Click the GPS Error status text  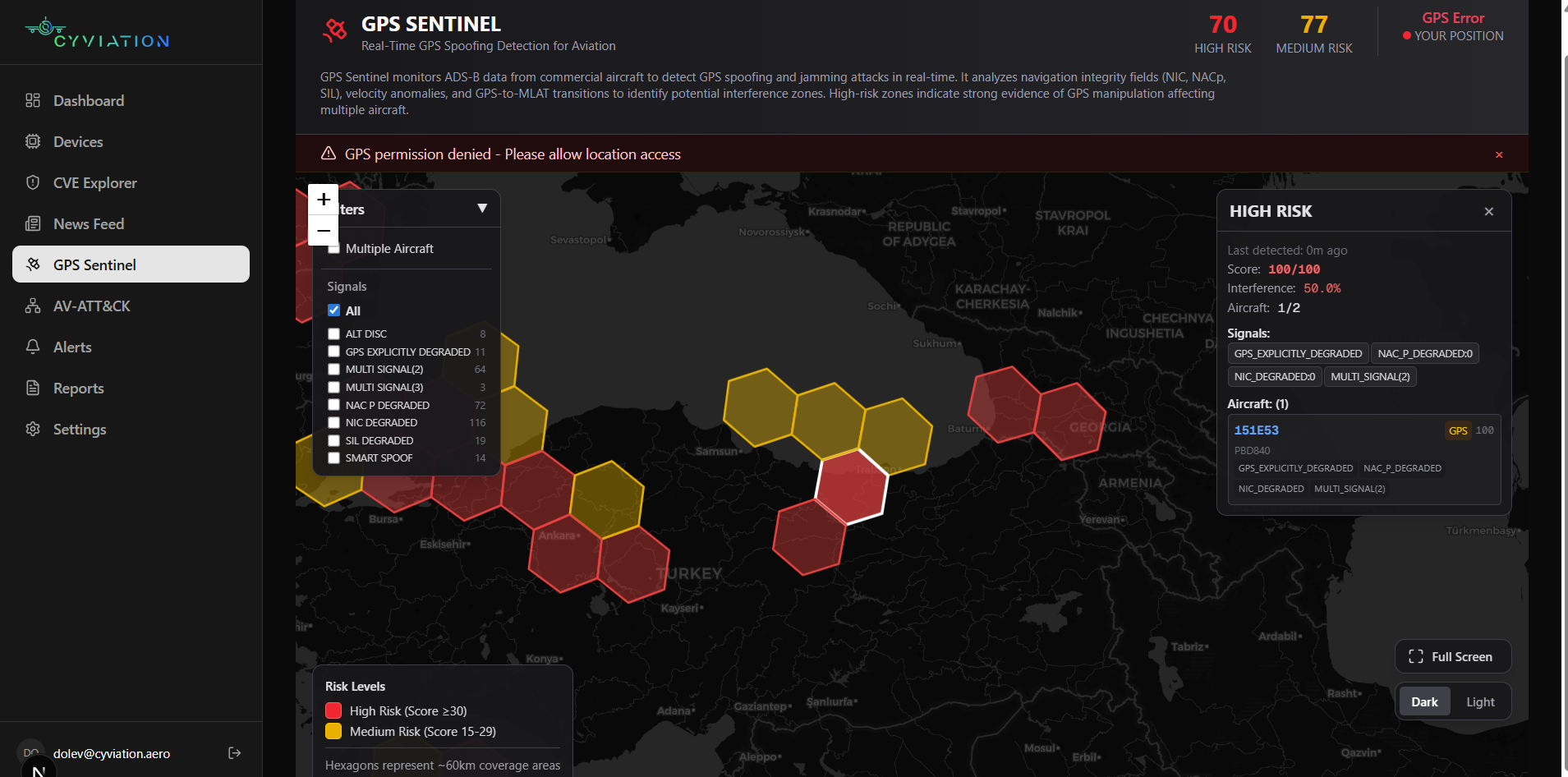point(1453,18)
